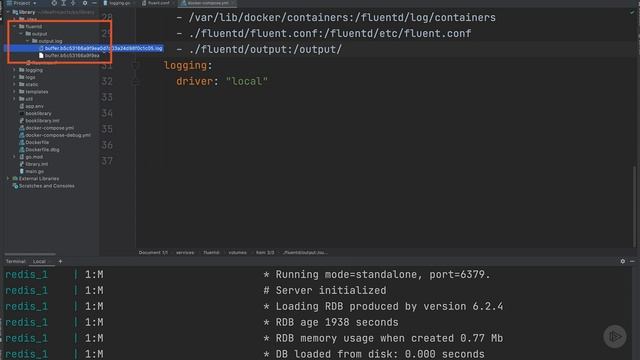Click the round play overlay button
640x360 pixels.
coord(615,336)
